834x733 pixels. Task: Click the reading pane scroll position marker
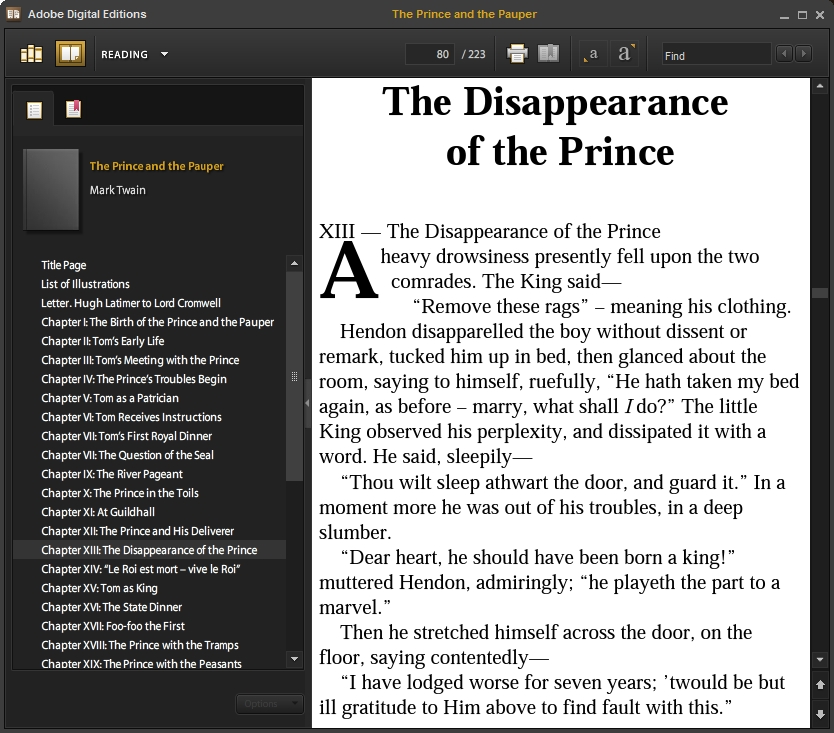(x=820, y=293)
